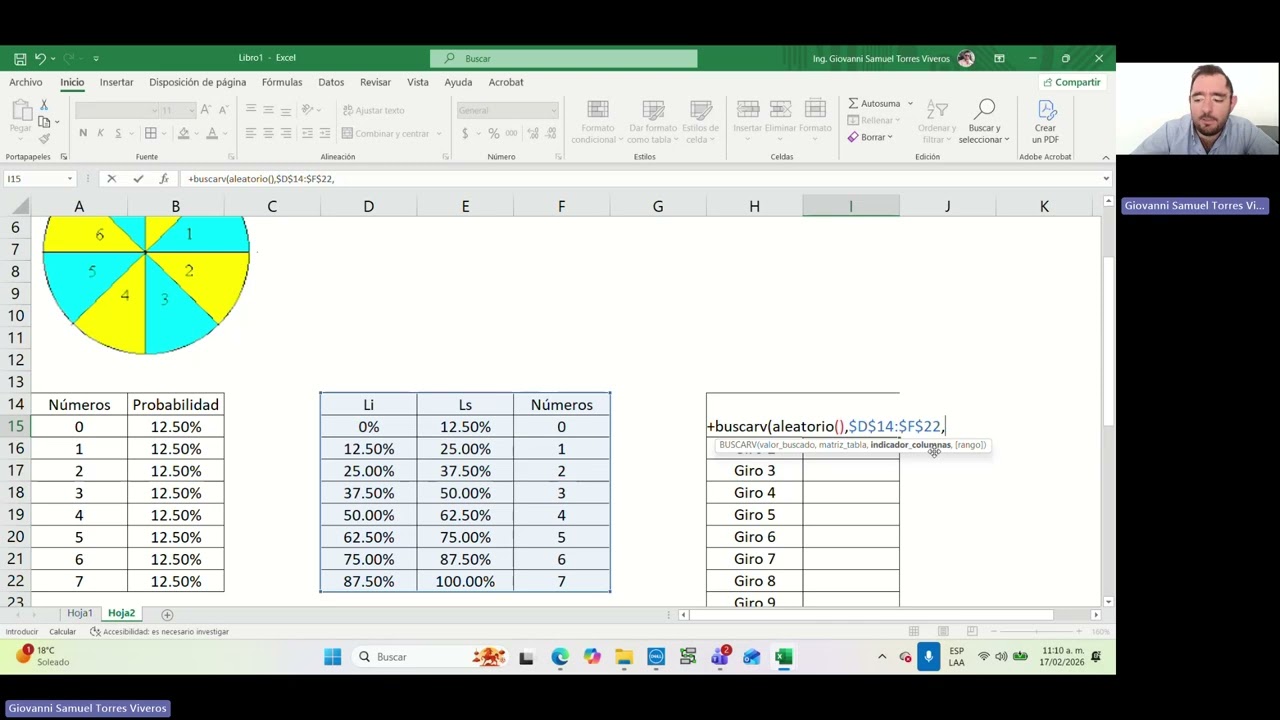
Task: Switch to the Datos ribbon tab
Action: point(331,82)
